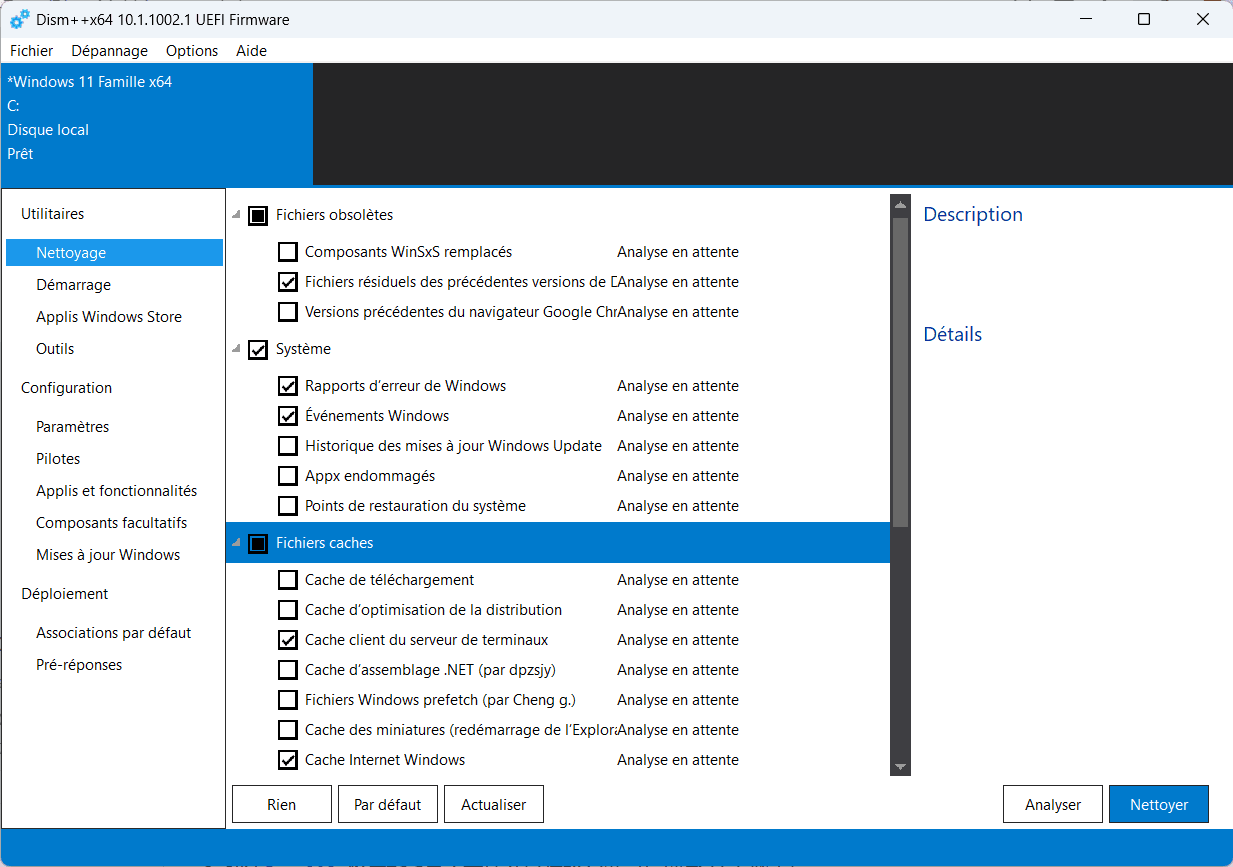Open the Fichier menu

[32, 51]
